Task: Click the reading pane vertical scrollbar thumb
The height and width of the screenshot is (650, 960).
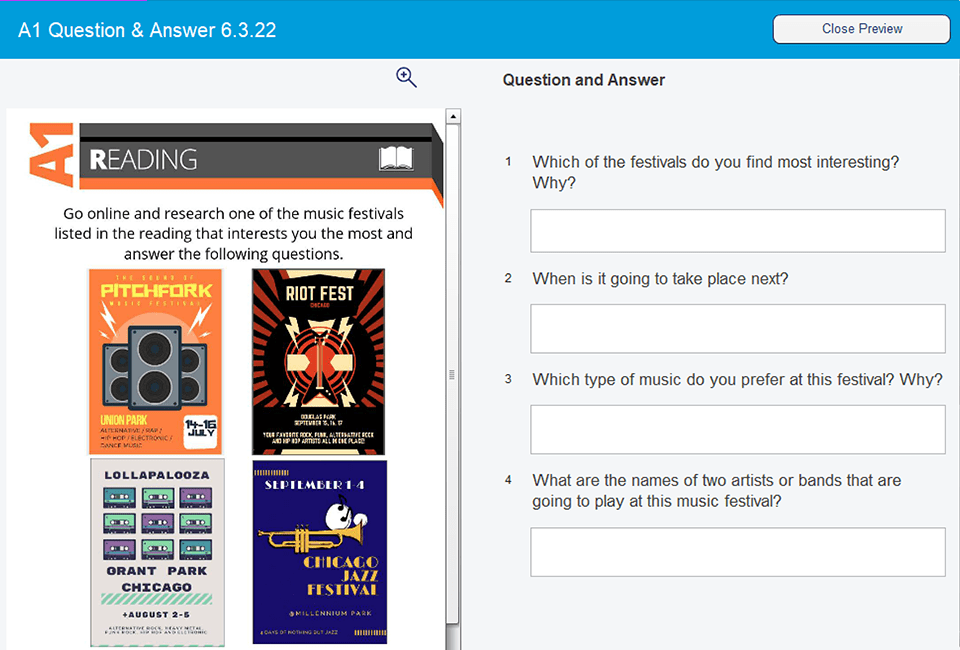Action: [452, 375]
